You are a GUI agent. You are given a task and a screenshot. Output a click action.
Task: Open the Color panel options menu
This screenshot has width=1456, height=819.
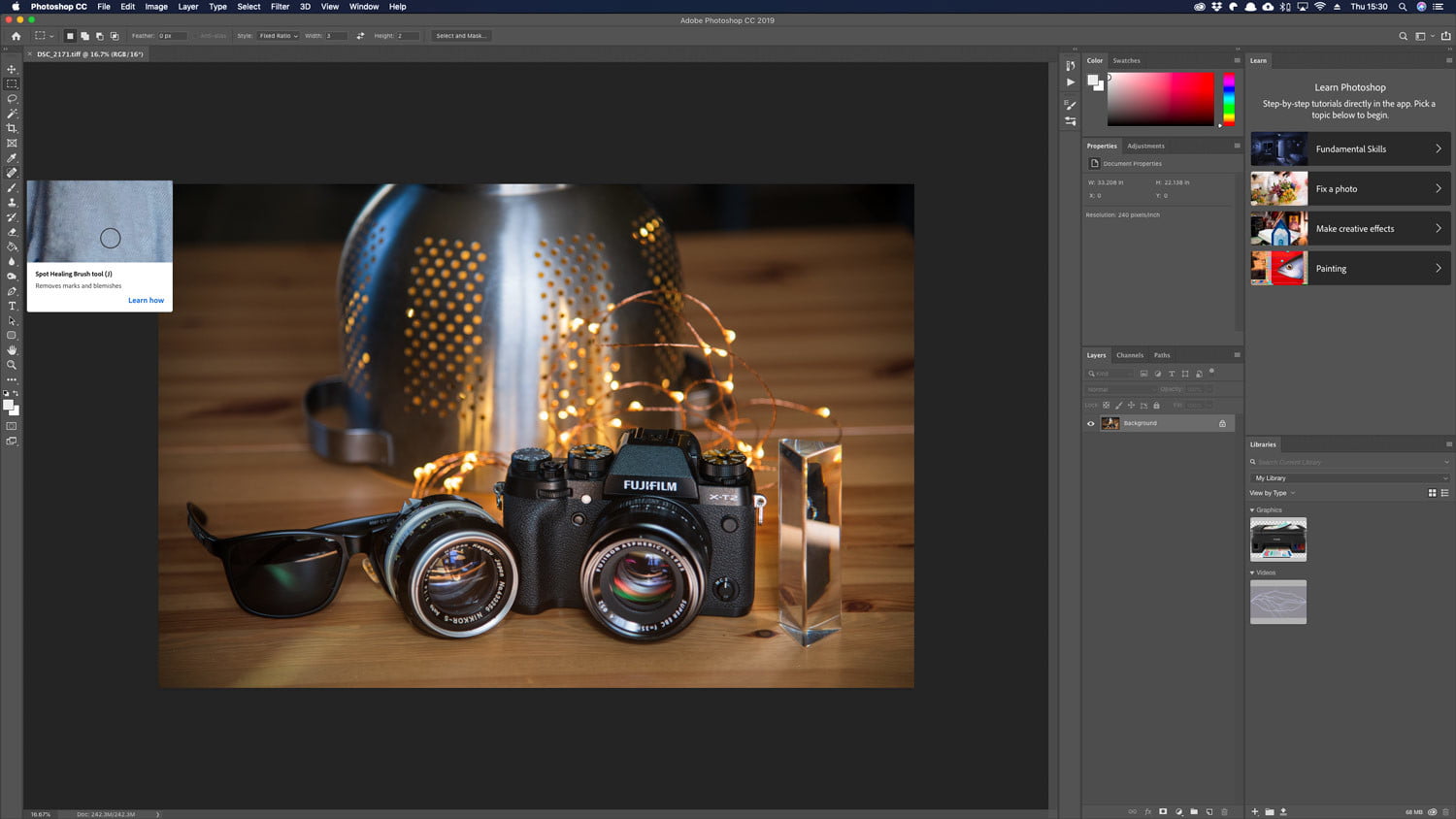tap(1237, 60)
